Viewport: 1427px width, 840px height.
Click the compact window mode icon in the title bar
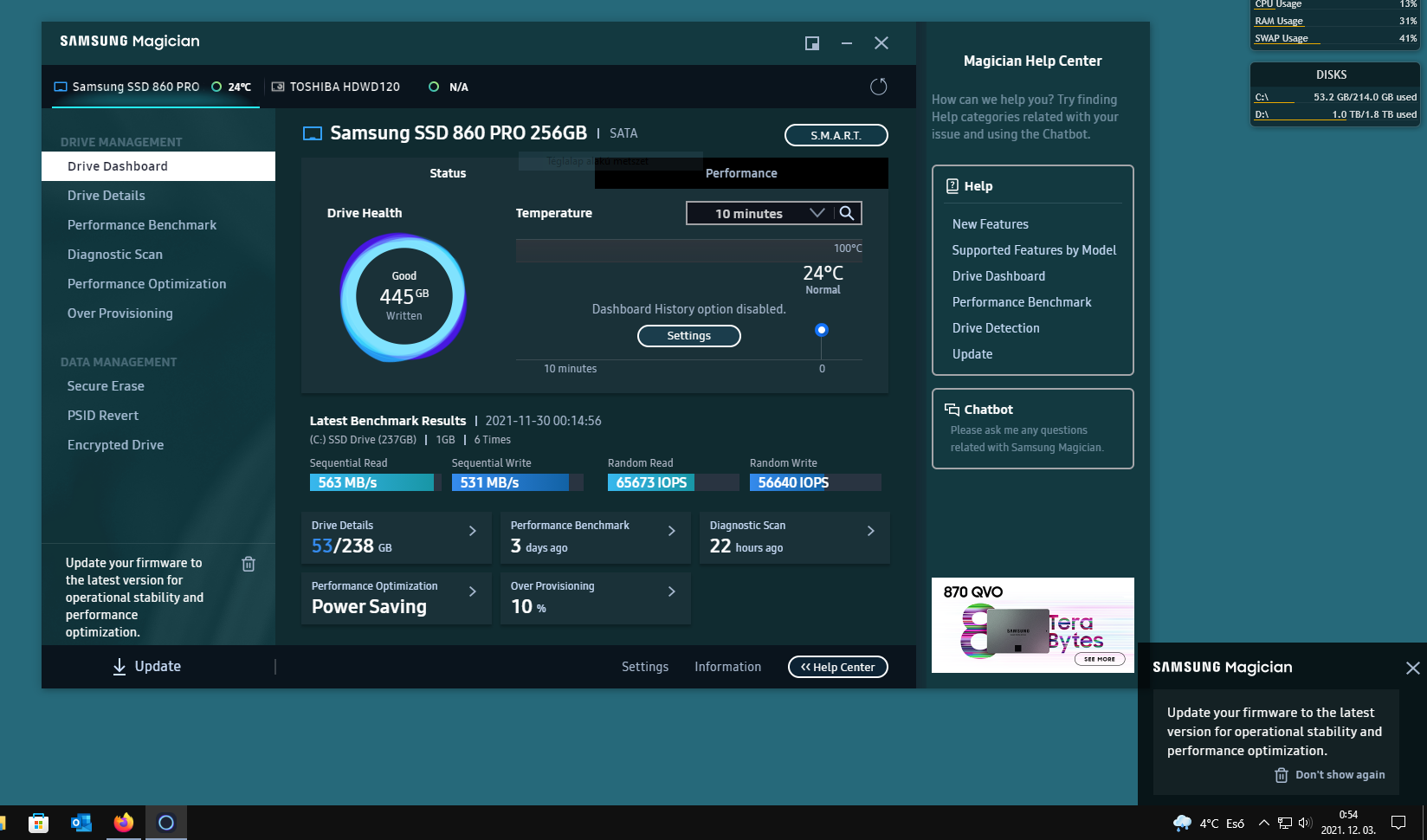[x=812, y=43]
